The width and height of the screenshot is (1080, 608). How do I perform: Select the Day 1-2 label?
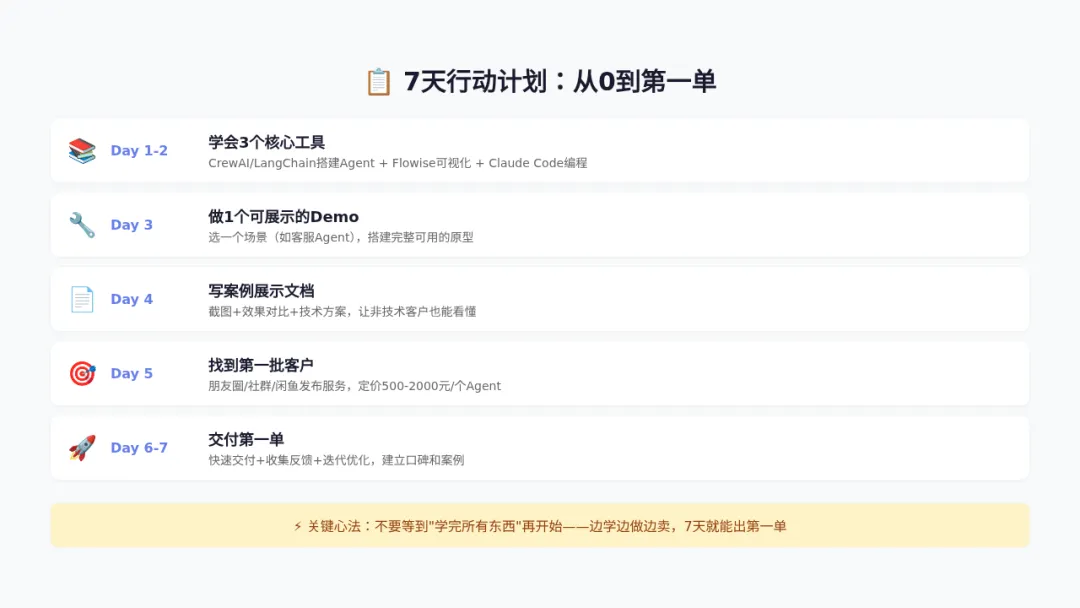click(x=139, y=151)
